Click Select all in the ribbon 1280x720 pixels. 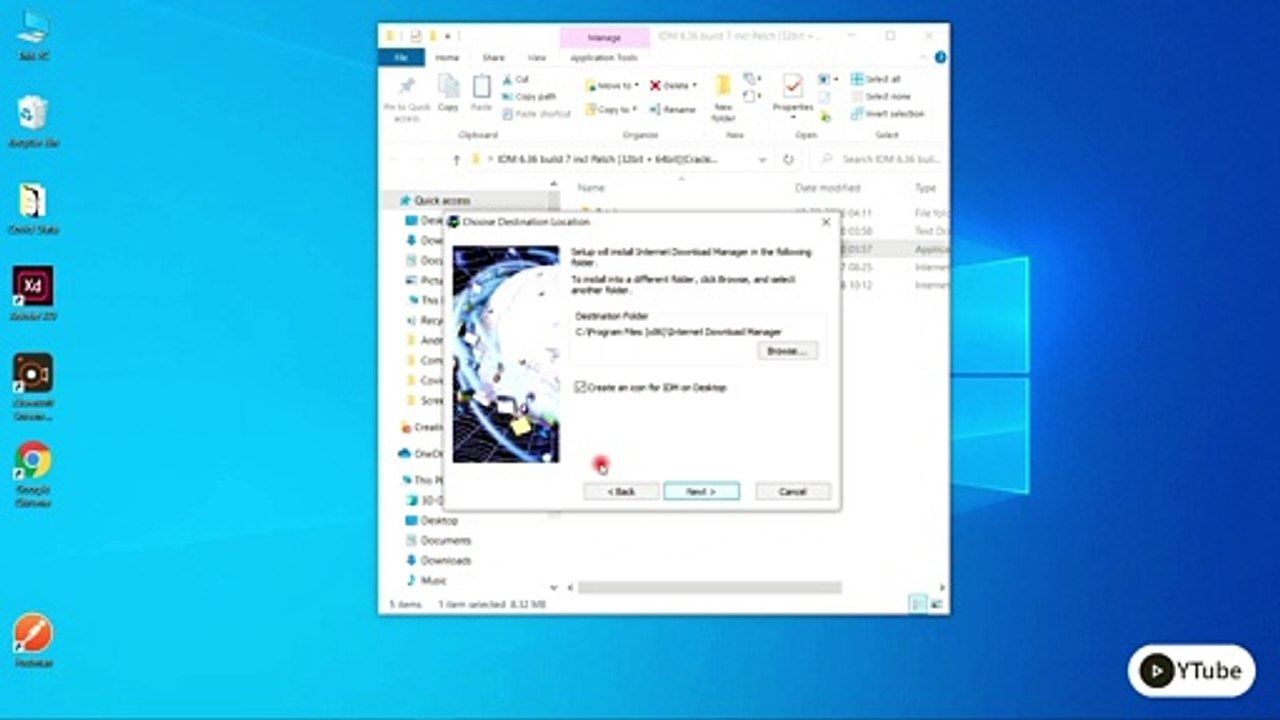(x=875, y=79)
